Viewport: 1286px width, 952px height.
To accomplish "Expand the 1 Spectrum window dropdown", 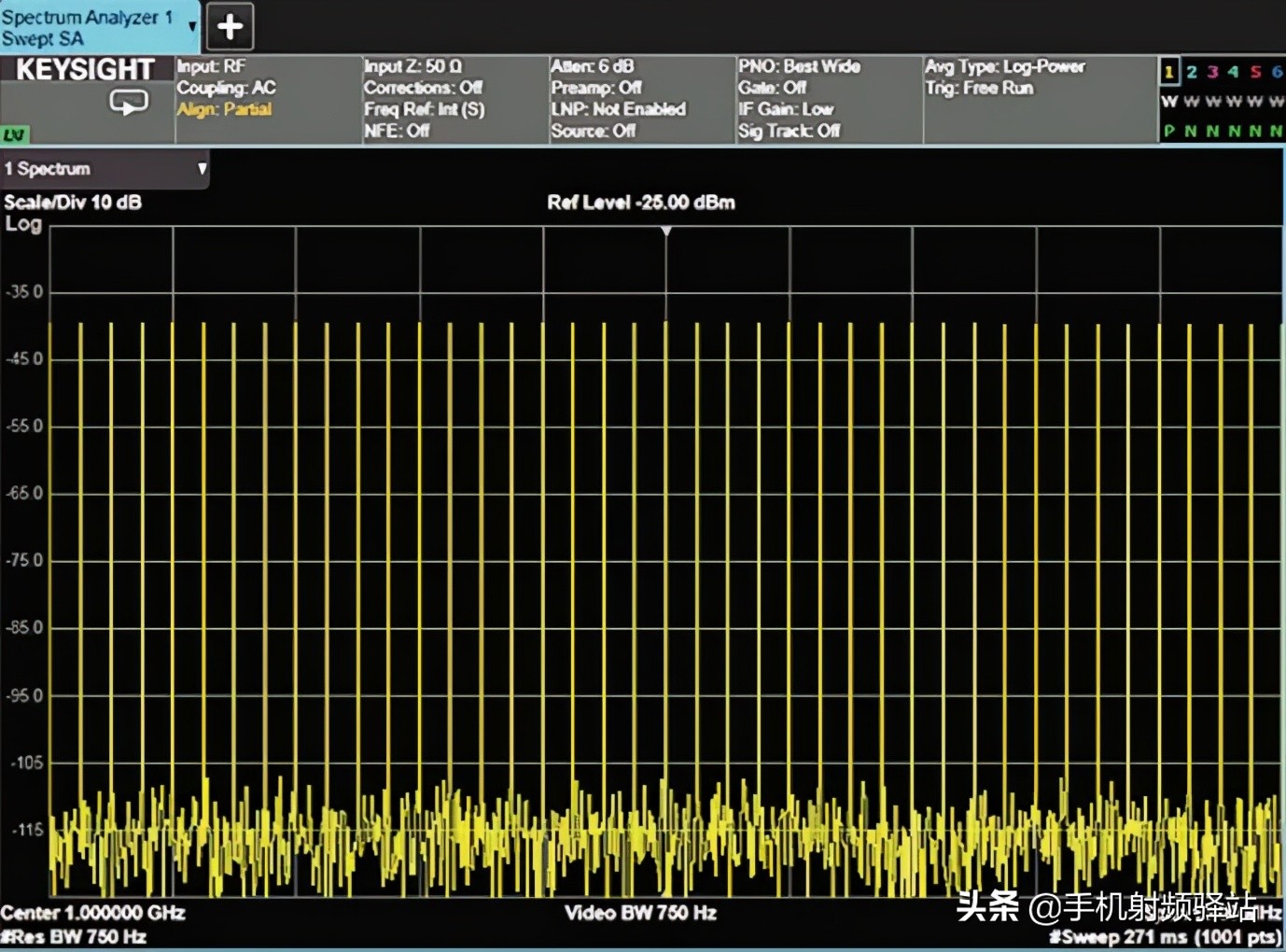I will pyautogui.click(x=202, y=169).
